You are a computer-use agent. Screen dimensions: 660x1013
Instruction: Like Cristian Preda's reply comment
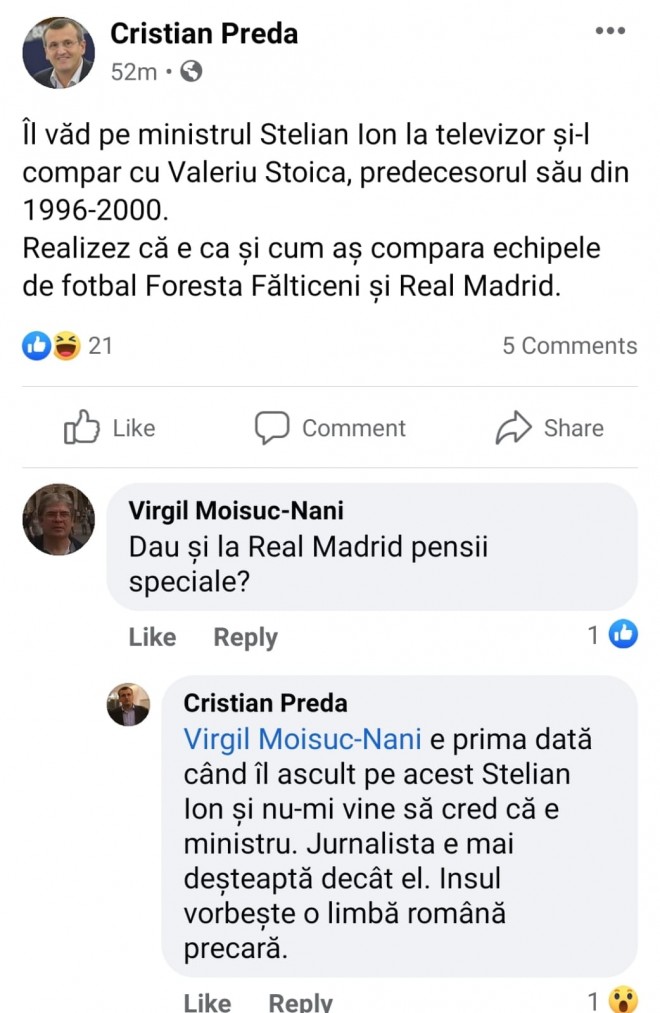pos(208,1001)
